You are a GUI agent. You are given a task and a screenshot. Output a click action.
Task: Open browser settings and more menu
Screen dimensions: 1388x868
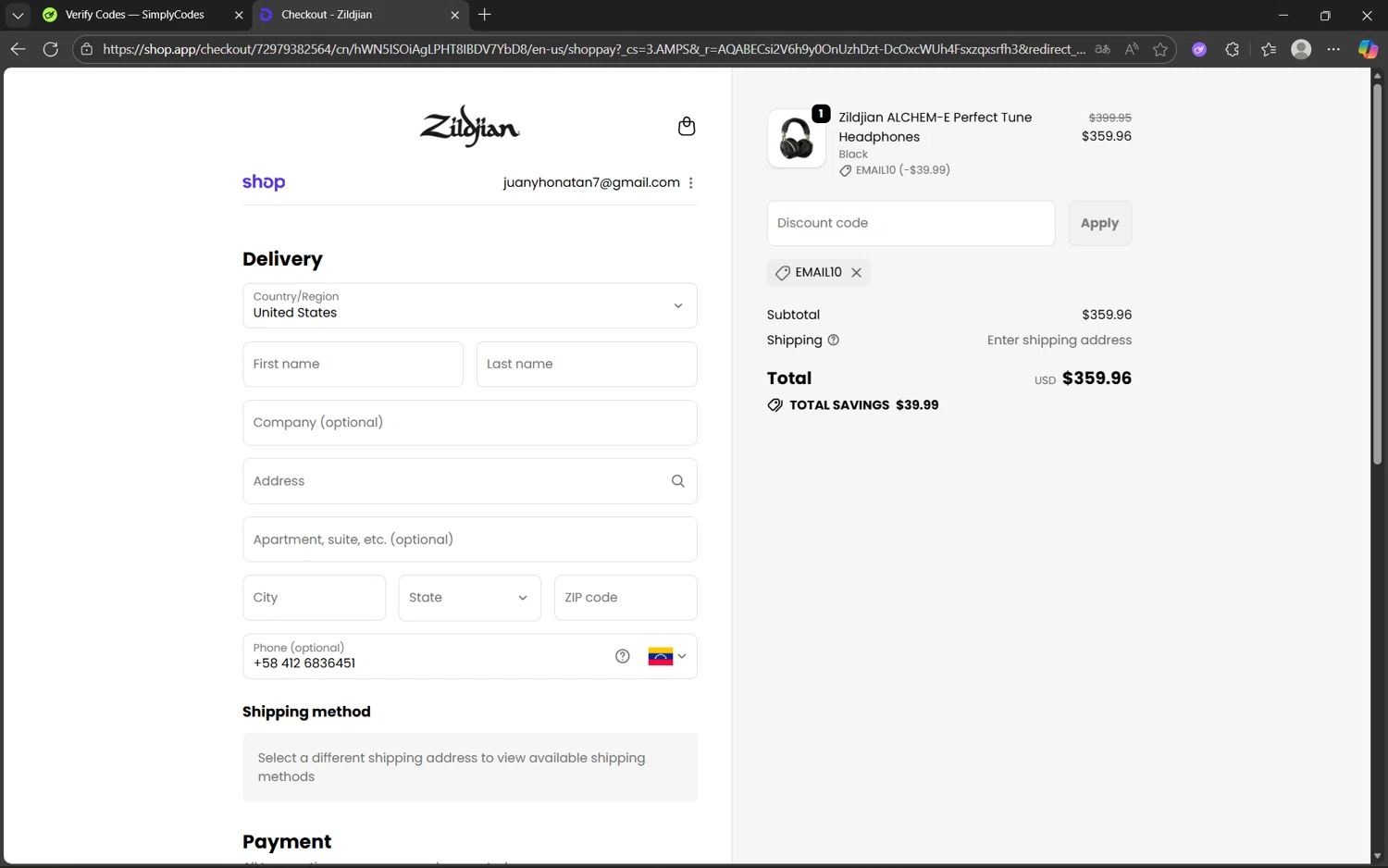click(x=1333, y=49)
